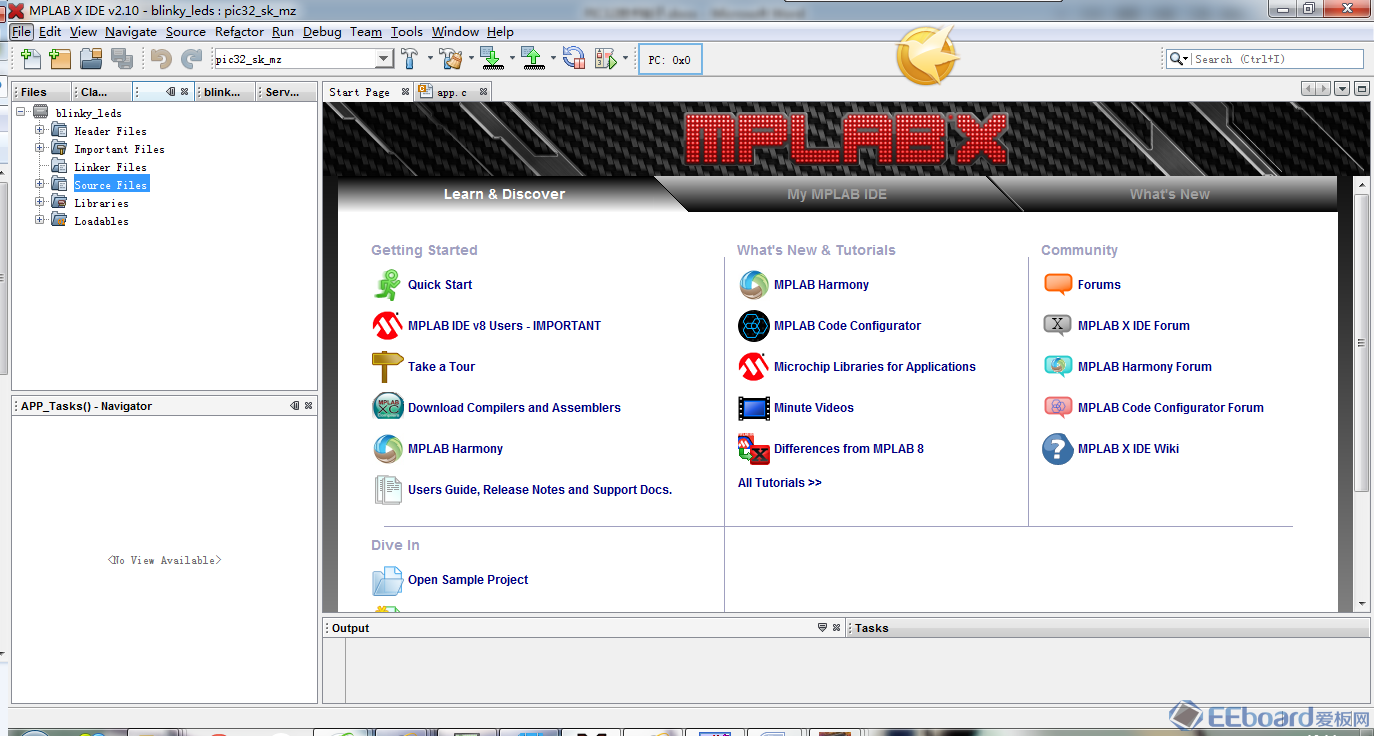Click the MPLAB Code Configurator hexagon icon
Screen dimensions: 1374x736
(x=754, y=326)
